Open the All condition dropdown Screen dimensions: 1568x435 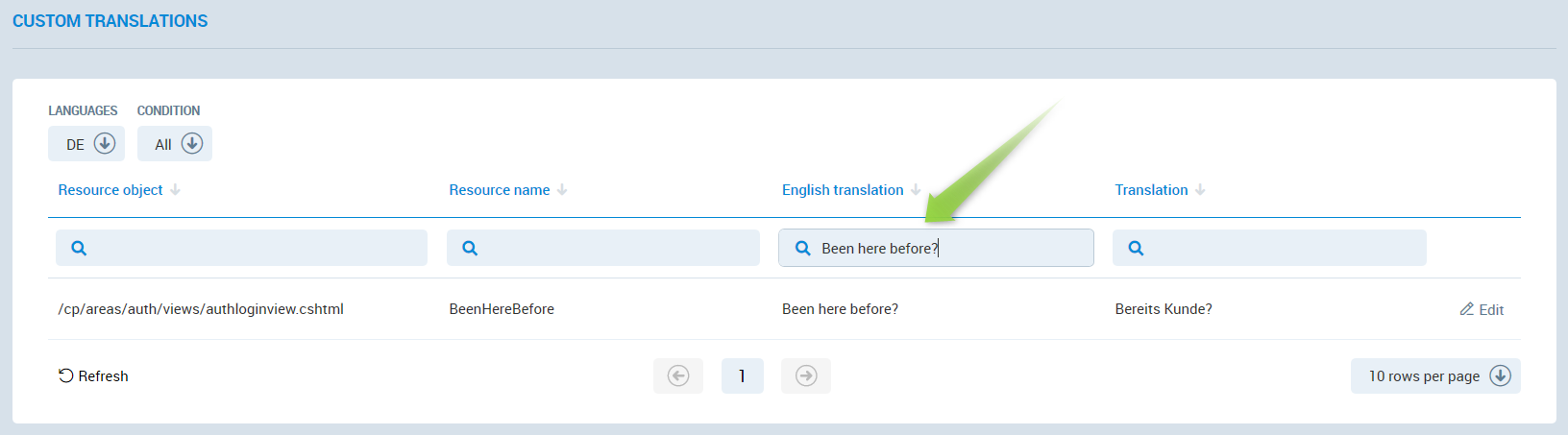tap(175, 144)
